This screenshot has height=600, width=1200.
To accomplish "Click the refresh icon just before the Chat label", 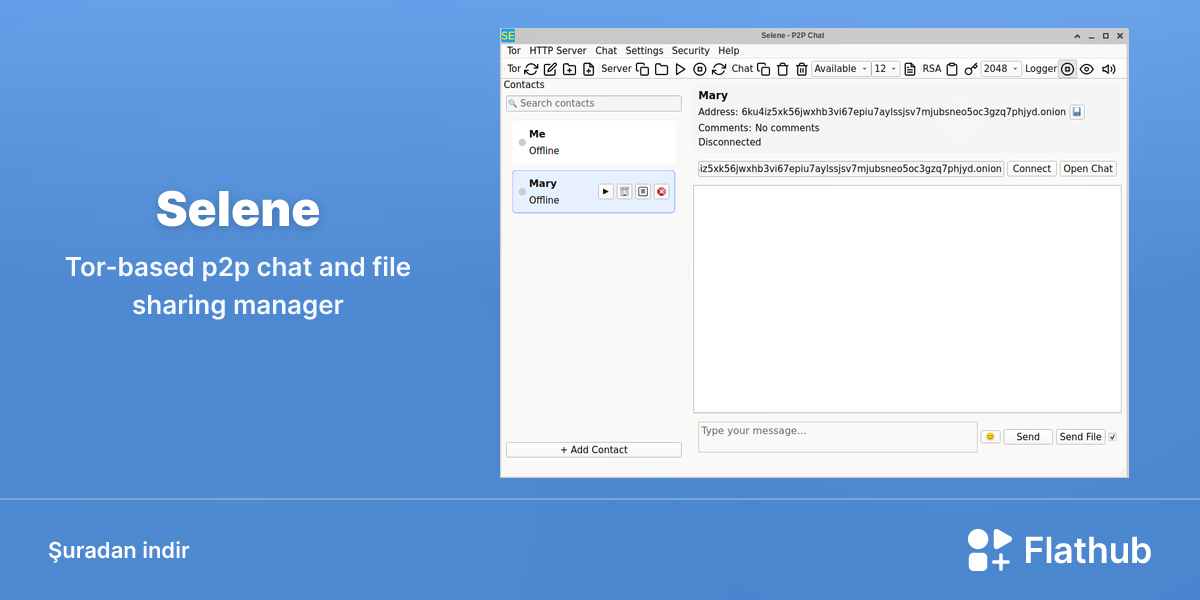I will point(719,69).
